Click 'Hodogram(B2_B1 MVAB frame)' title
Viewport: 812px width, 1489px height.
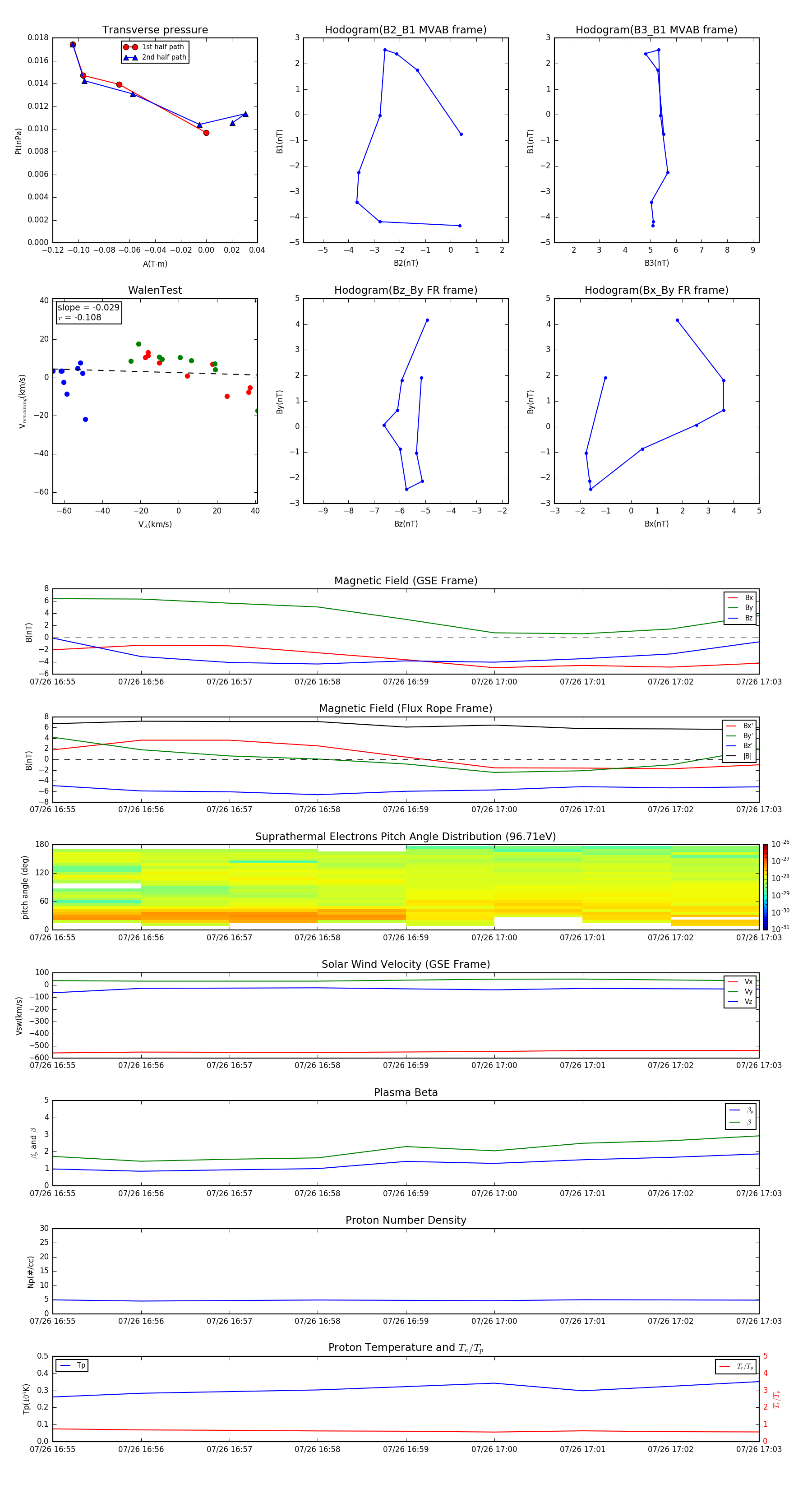(406, 30)
